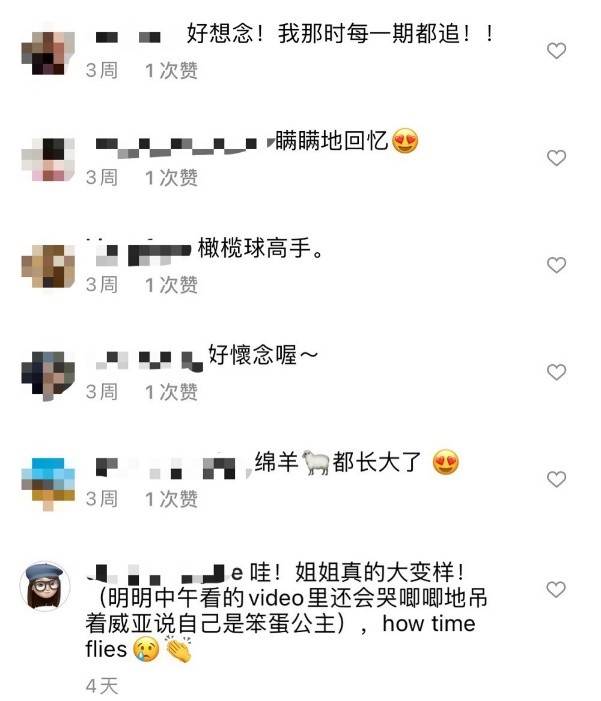Tap the heart next to 好懷念喔 comment
The height and width of the screenshot is (701, 601).
[x=556, y=372]
